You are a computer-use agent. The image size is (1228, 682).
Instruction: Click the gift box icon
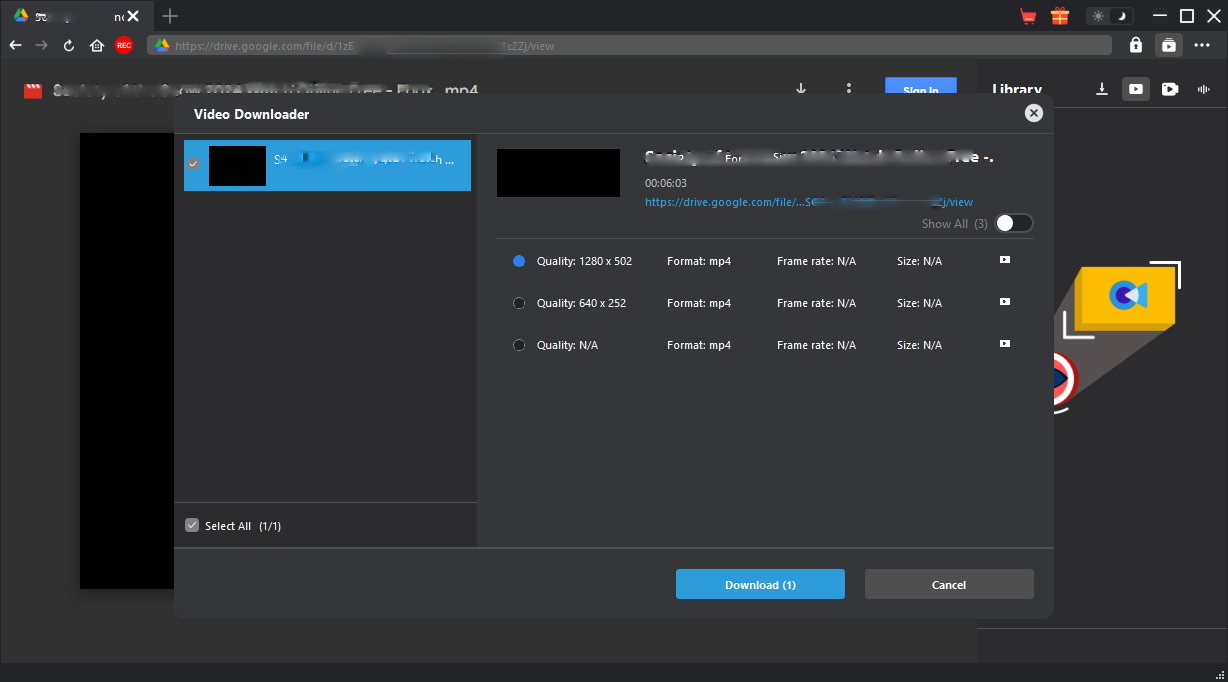(x=1059, y=16)
